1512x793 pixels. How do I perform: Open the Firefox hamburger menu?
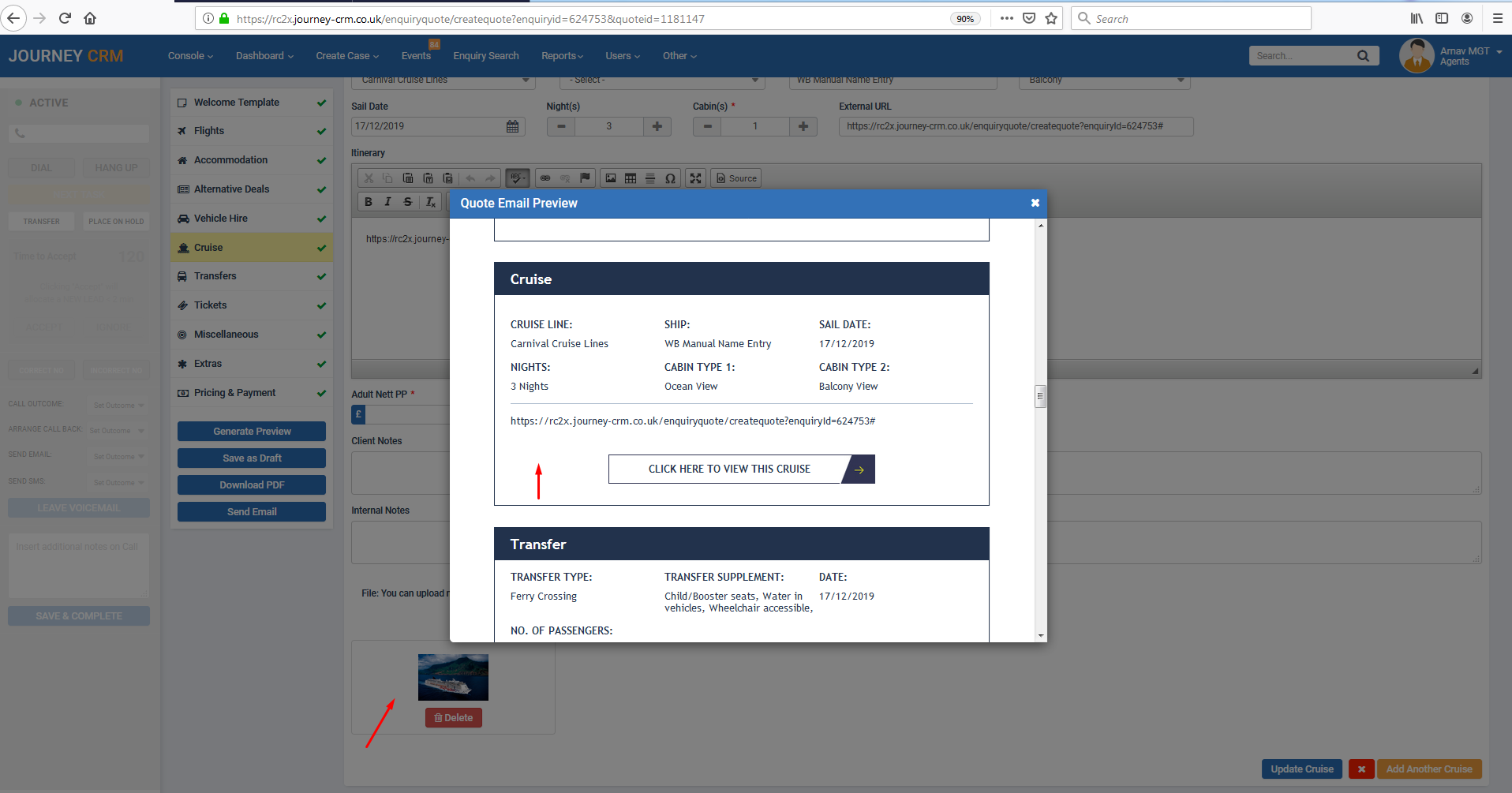point(1497,18)
